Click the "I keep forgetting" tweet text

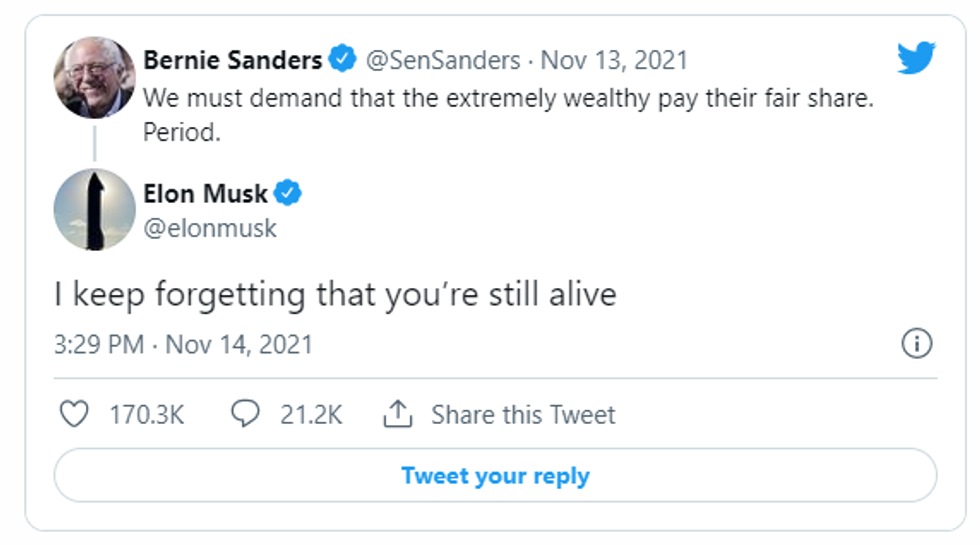pos(334,295)
